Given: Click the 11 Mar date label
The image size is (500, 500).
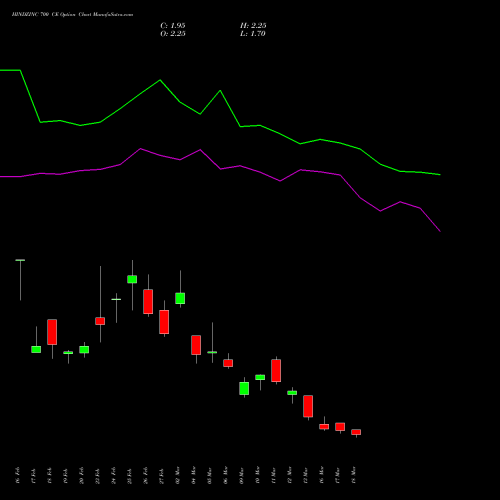Looking at the screenshot, I should click(274, 475).
